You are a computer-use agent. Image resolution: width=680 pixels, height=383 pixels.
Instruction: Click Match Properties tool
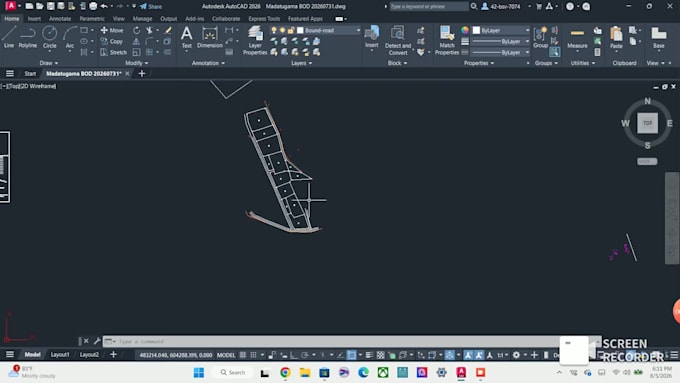point(447,41)
